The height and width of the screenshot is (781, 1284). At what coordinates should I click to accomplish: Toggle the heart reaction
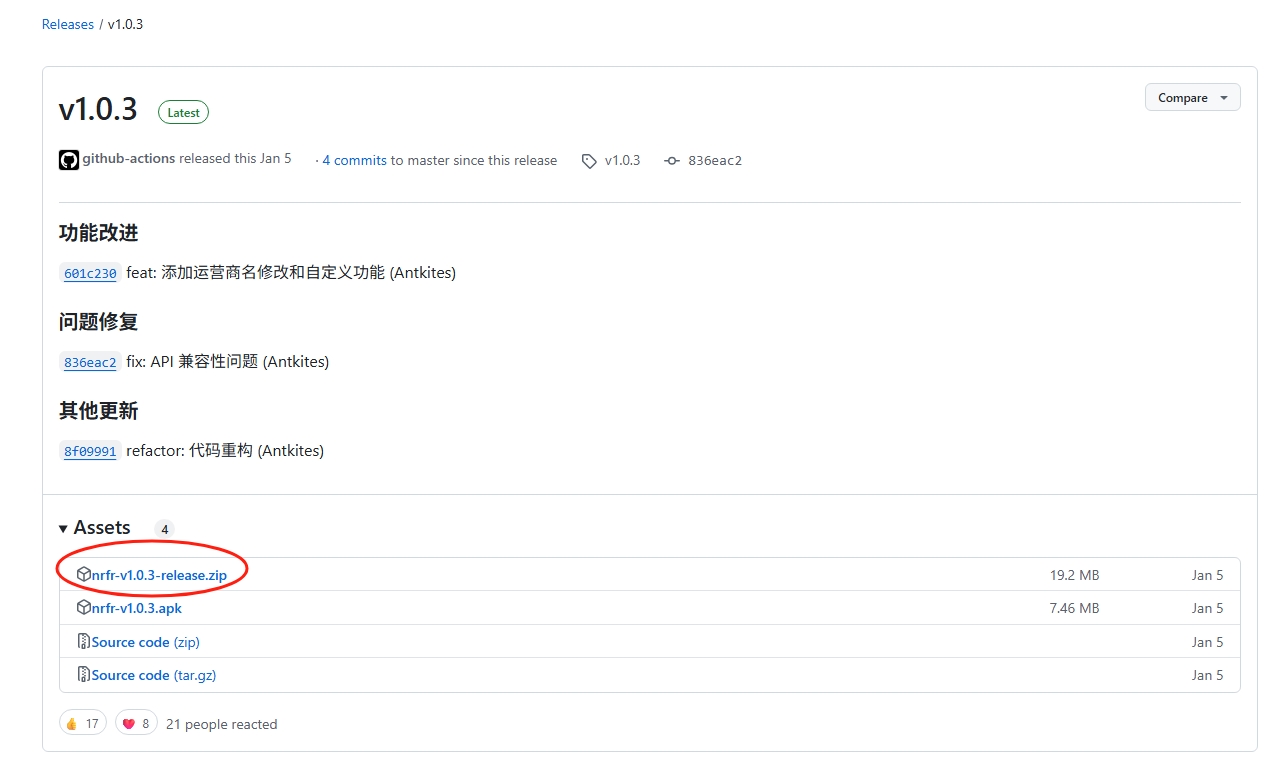tap(136, 723)
